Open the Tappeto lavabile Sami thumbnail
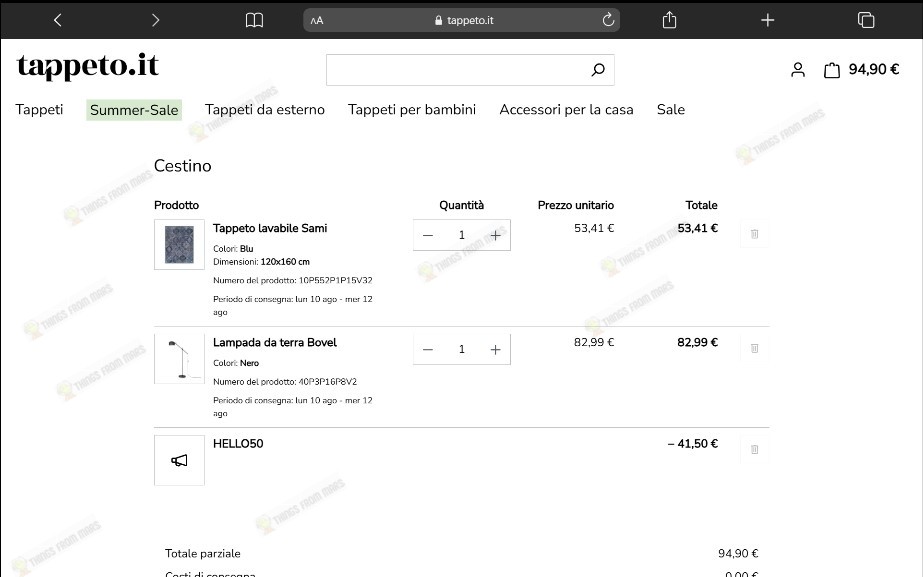 coord(180,244)
